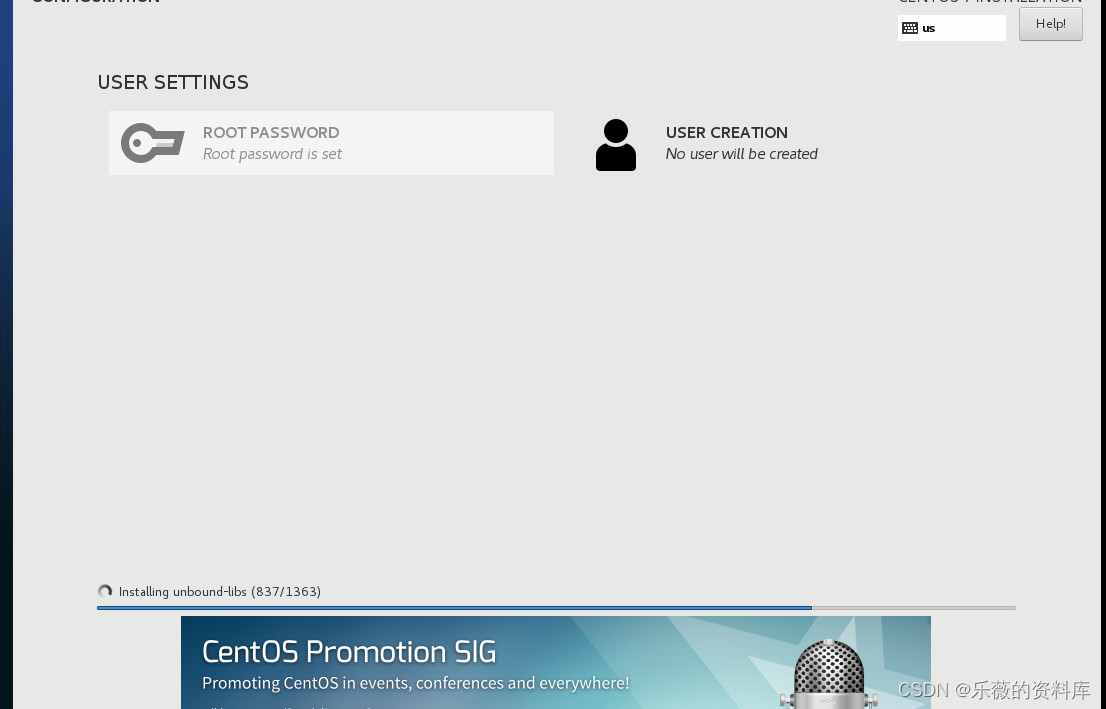Click 'Installing unbound-libs (837/1363)' status text
Viewport: 1106px width, 709px height.
(x=220, y=591)
